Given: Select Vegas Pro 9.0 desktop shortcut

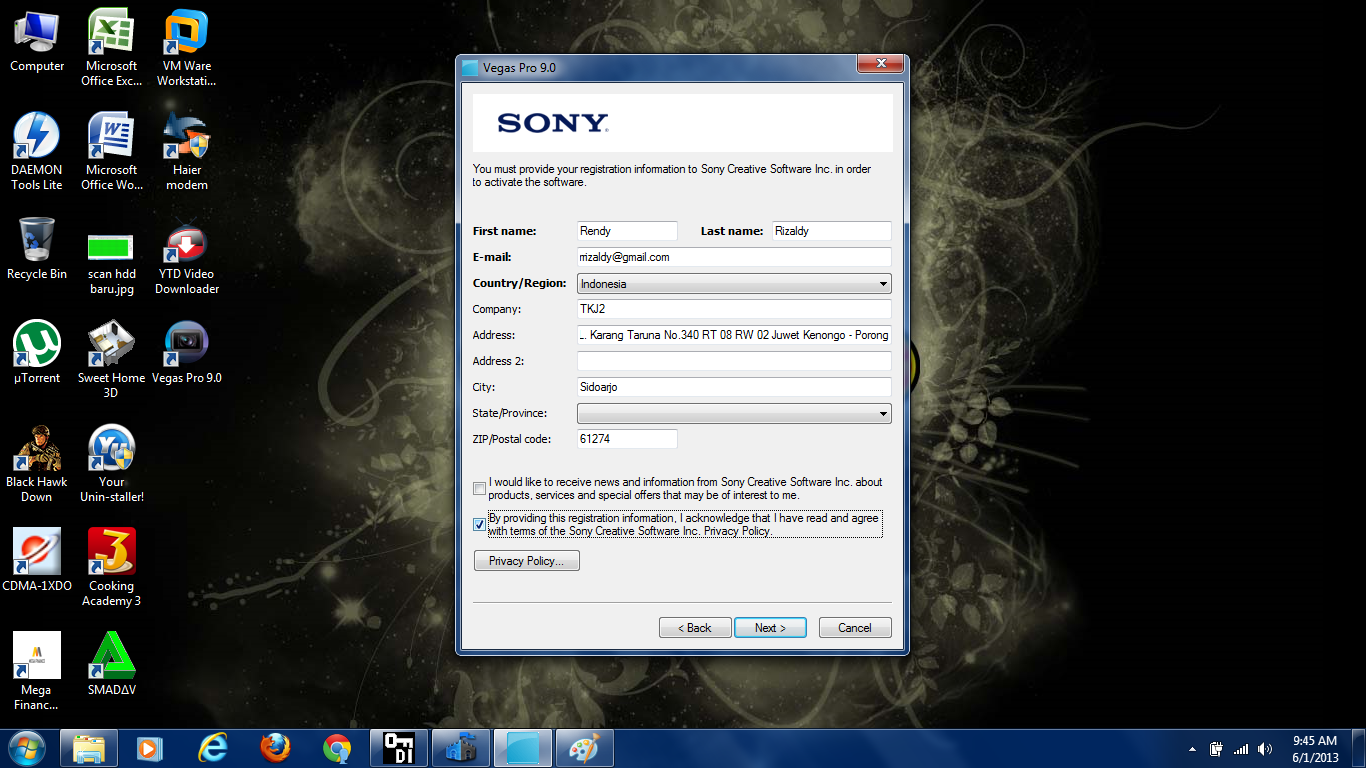Looking at the screenshot, I should pos(186,354).
